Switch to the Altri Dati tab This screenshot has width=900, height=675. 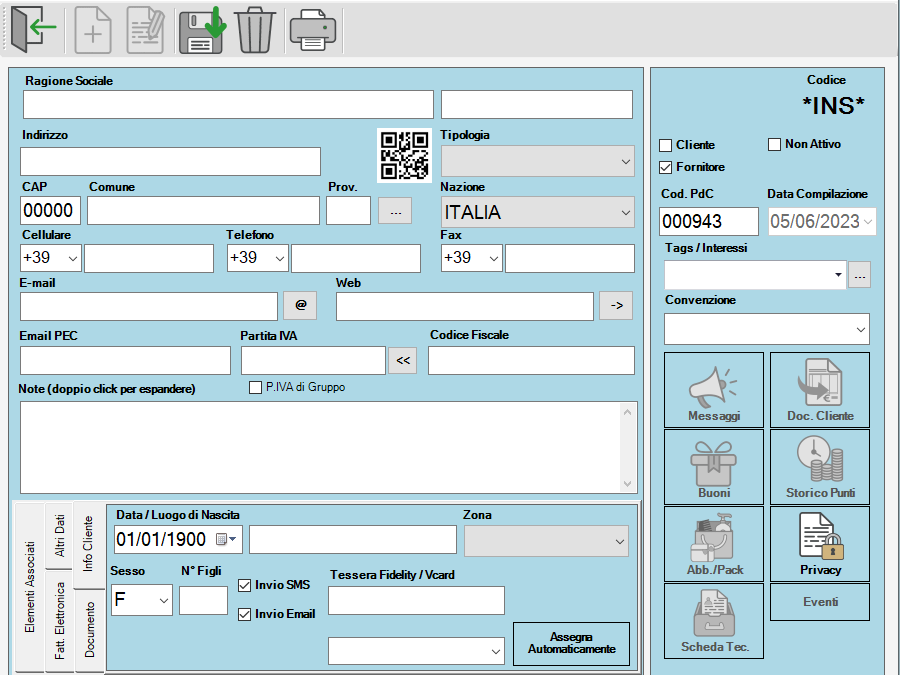click(60, 538)
